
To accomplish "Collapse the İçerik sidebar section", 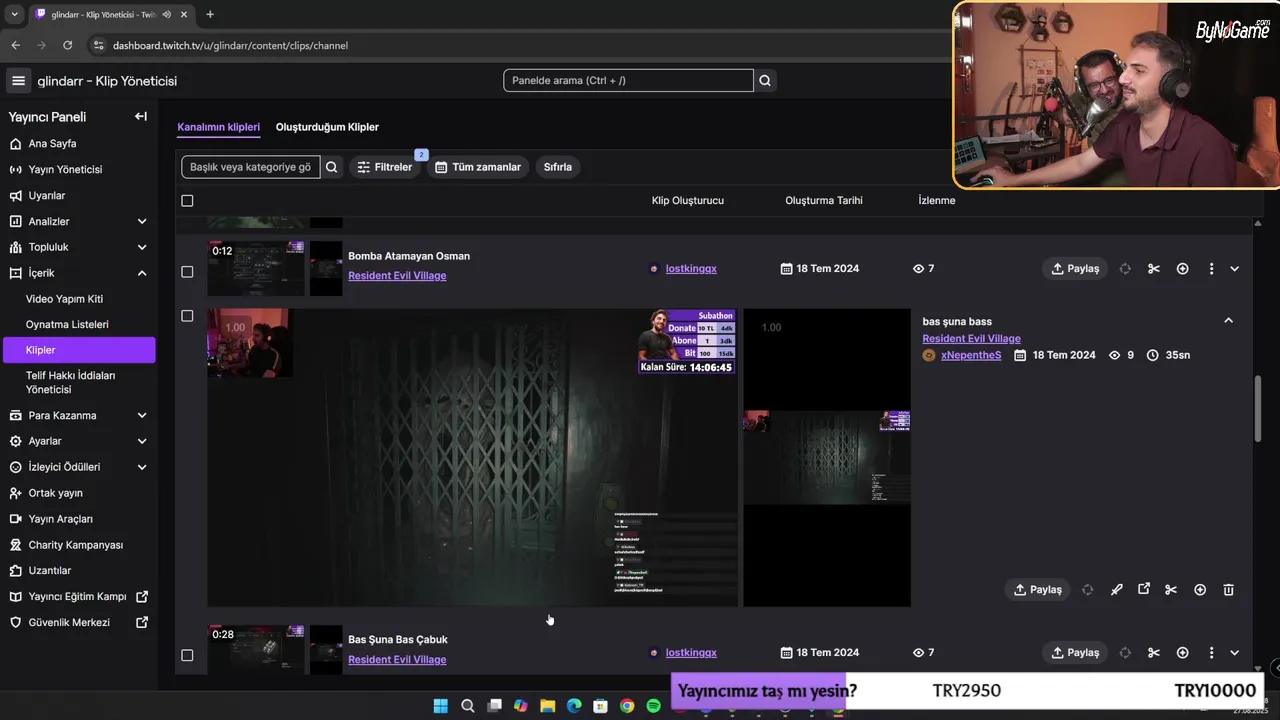I will coord(141,273).
